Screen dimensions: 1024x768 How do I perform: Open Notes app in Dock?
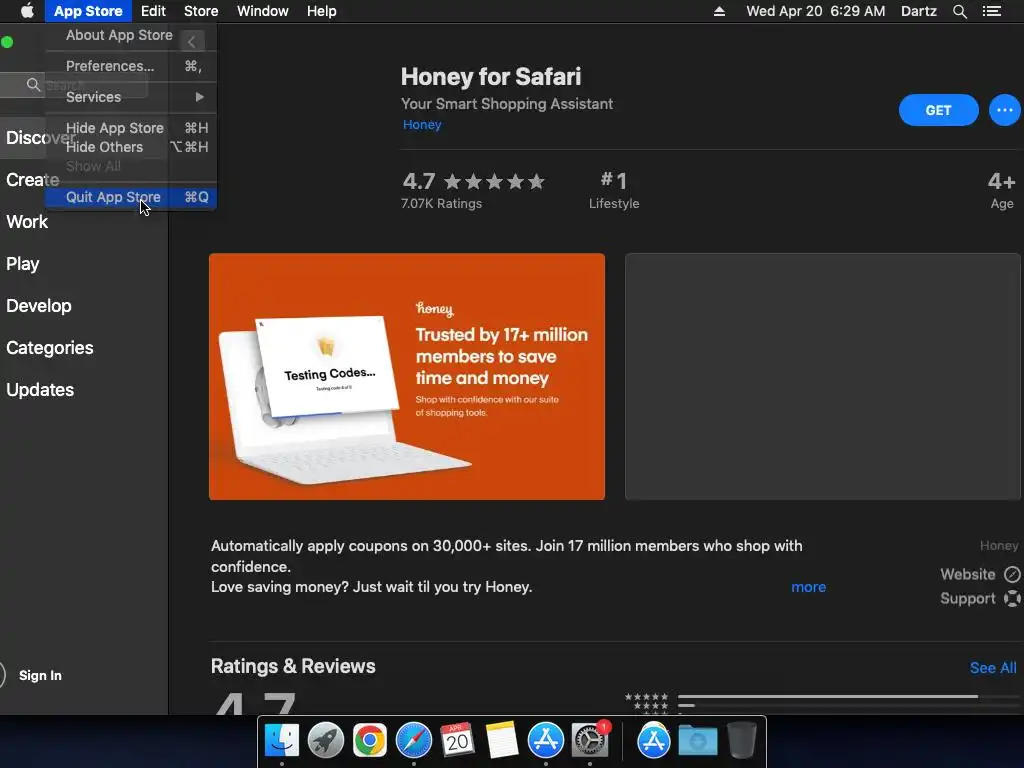(x=502, y=741)
